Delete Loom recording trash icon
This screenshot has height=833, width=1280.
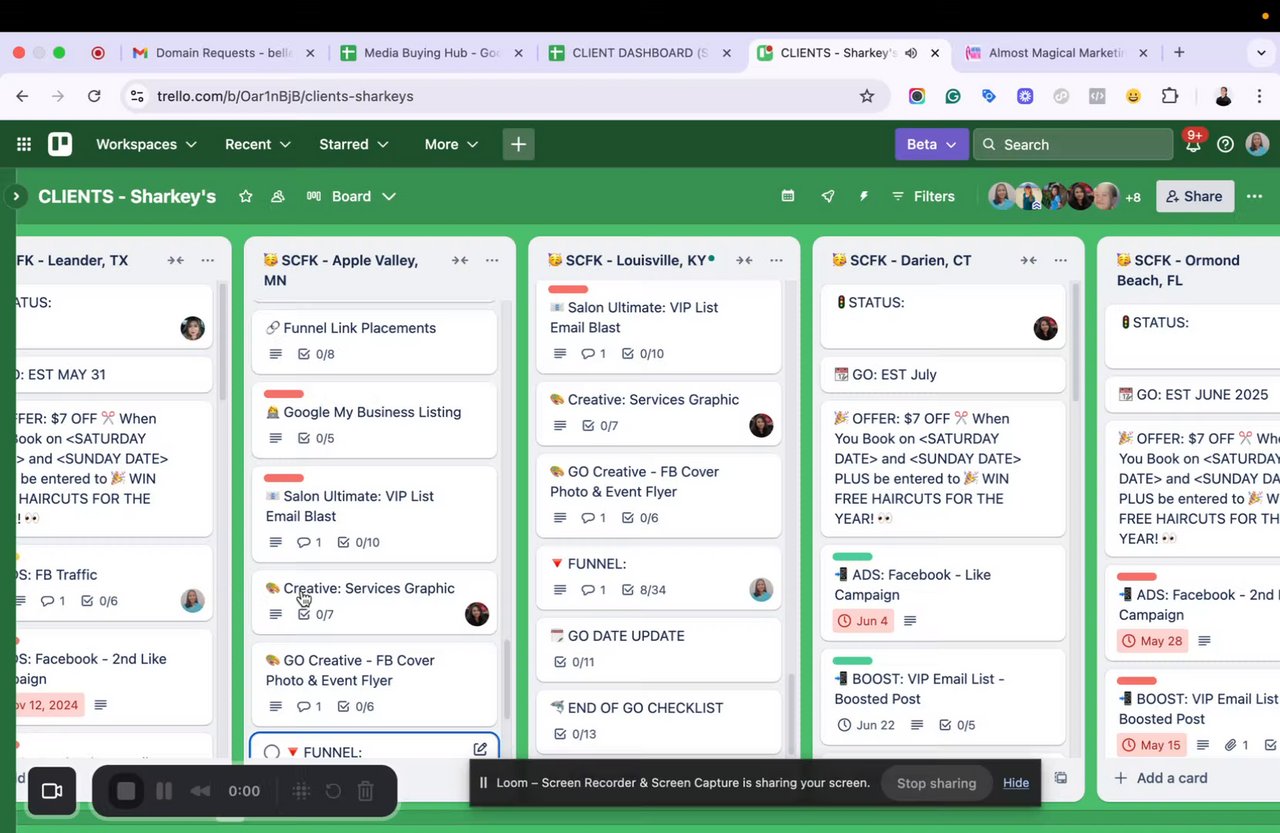click(366, 791)
